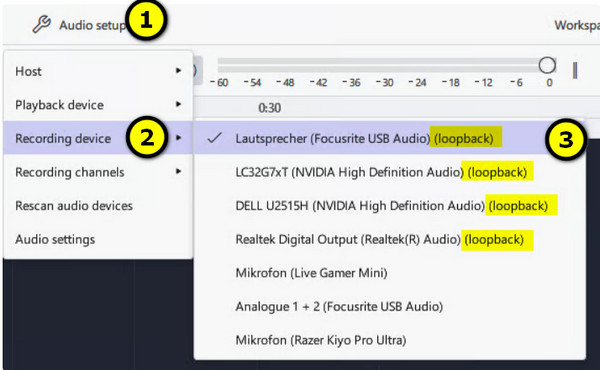Viewport: 600px width, 370px height.
Task: Click the volume slider knob at 0
Action: pyautogui.click(x=547, y=65)
